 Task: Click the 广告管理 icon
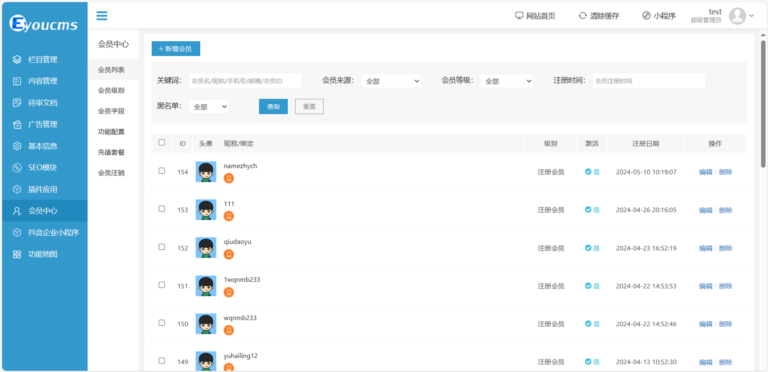pos(17,124)
